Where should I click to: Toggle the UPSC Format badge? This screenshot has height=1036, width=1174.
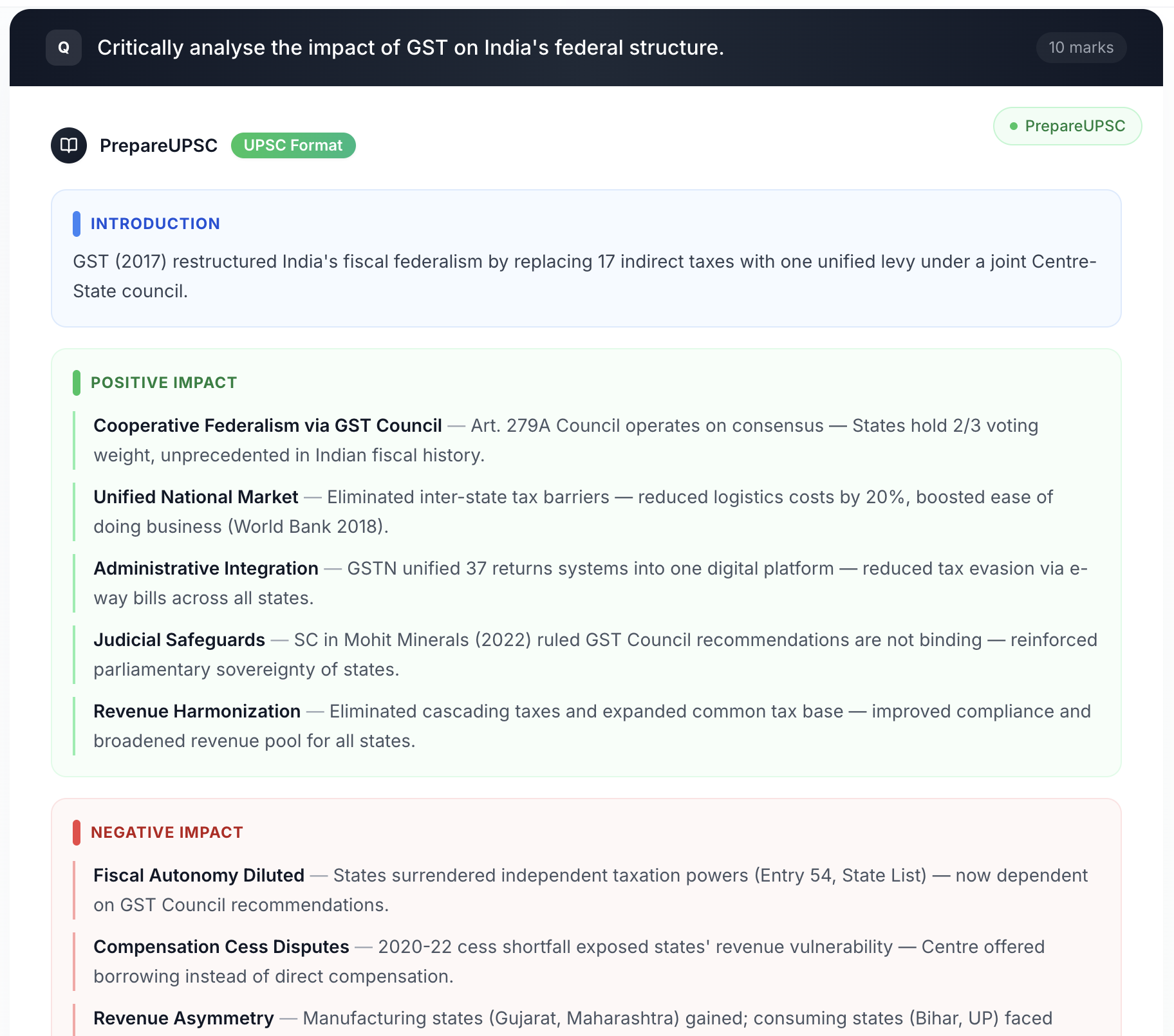[293, 145]
